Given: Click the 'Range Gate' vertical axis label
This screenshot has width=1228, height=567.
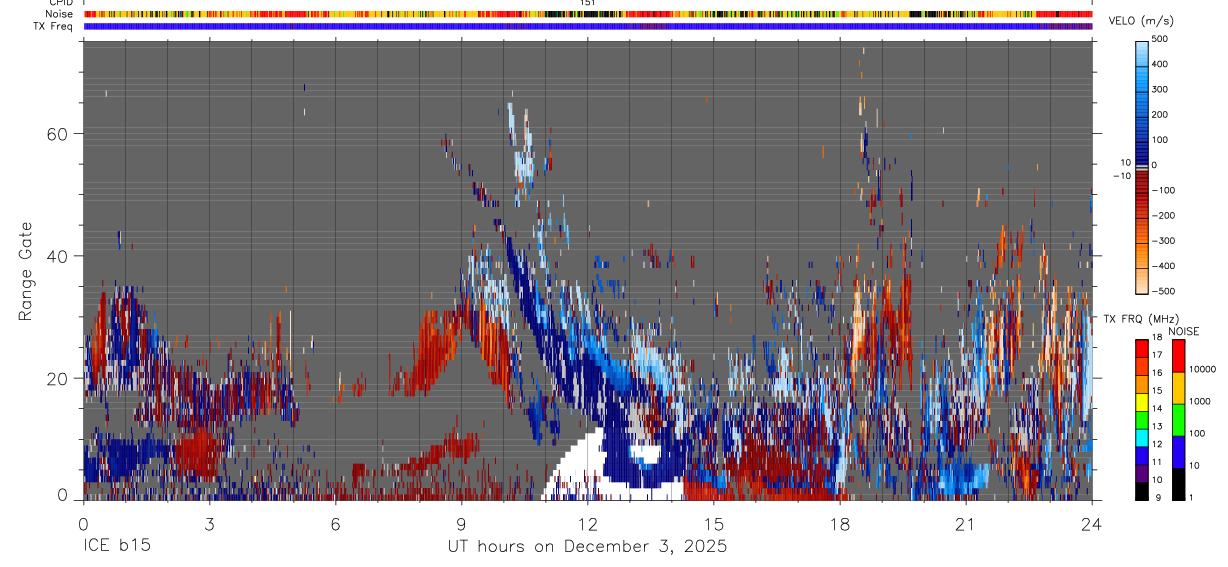Looking at the screenshot, I should [26, 271].
